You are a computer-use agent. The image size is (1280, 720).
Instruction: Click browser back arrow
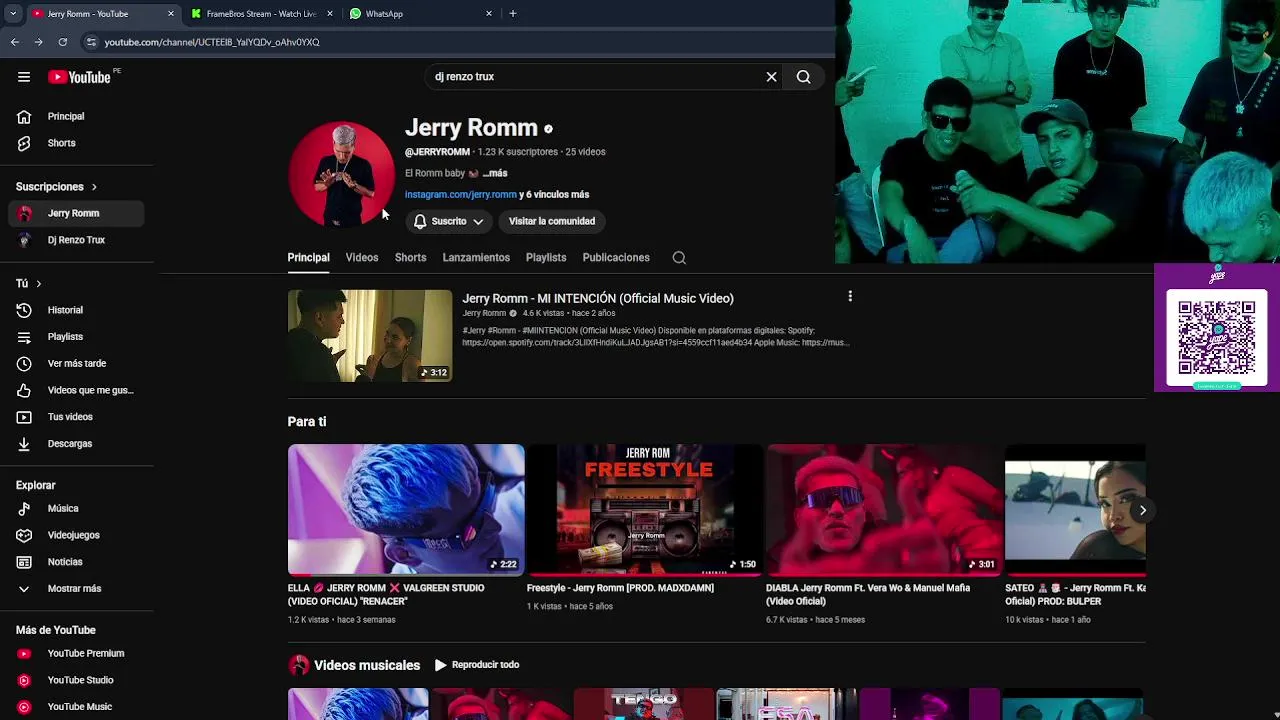coord(15,42)
